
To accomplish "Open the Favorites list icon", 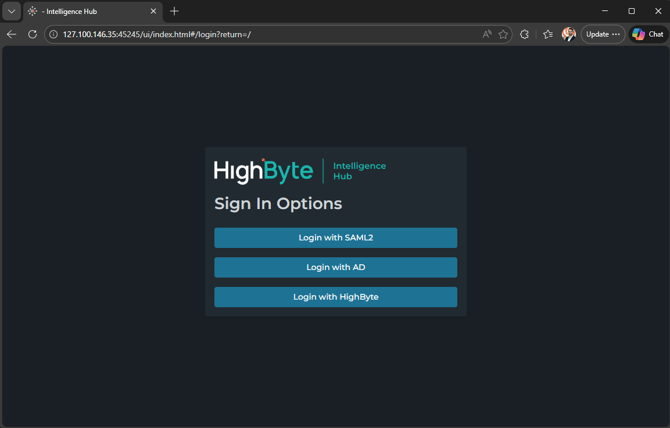I will (x=547, y=34).
